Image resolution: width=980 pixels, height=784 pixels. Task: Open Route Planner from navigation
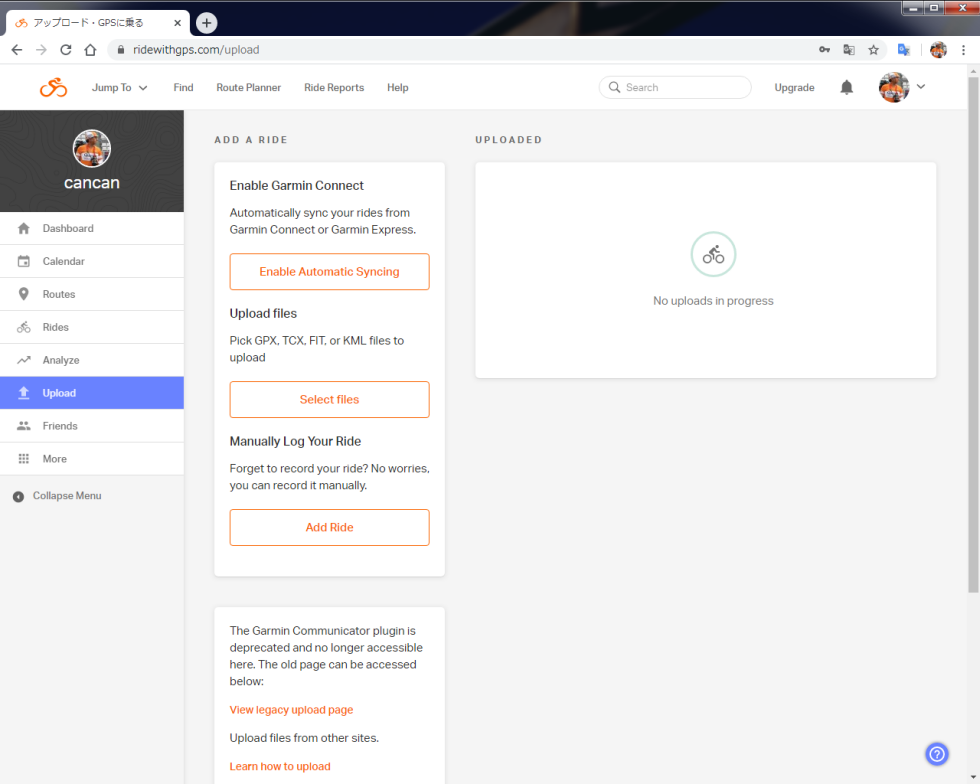click(249, 88)
